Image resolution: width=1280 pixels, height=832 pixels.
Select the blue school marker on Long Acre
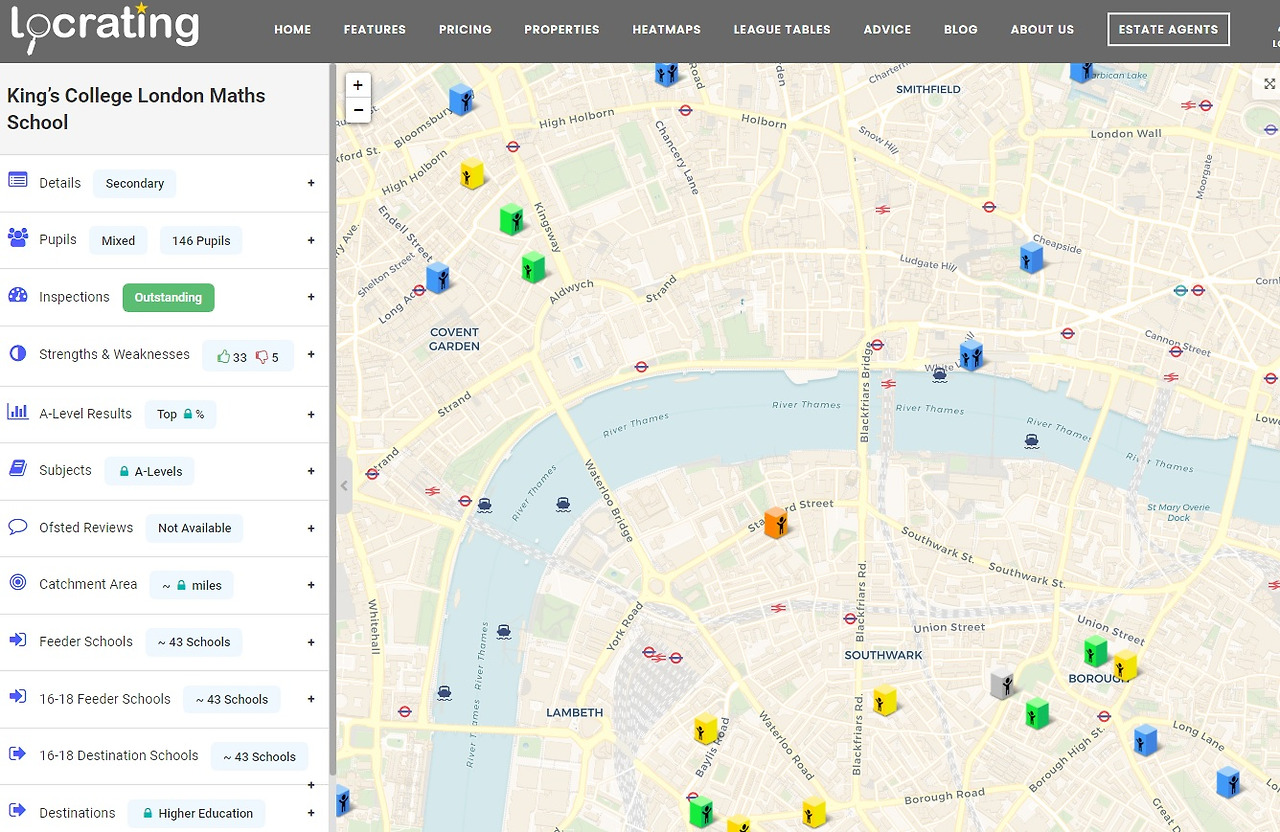pyautogui.click(x=438, y=277)
